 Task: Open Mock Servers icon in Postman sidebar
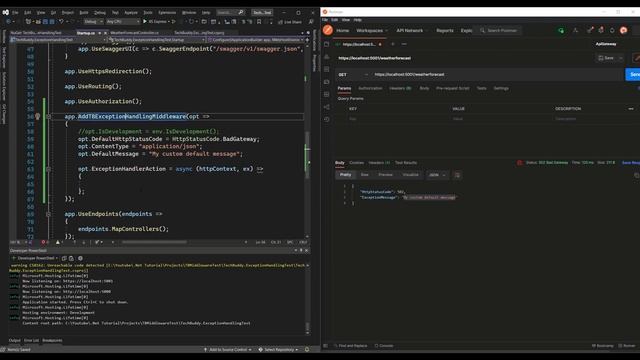(x=327, y=82)
